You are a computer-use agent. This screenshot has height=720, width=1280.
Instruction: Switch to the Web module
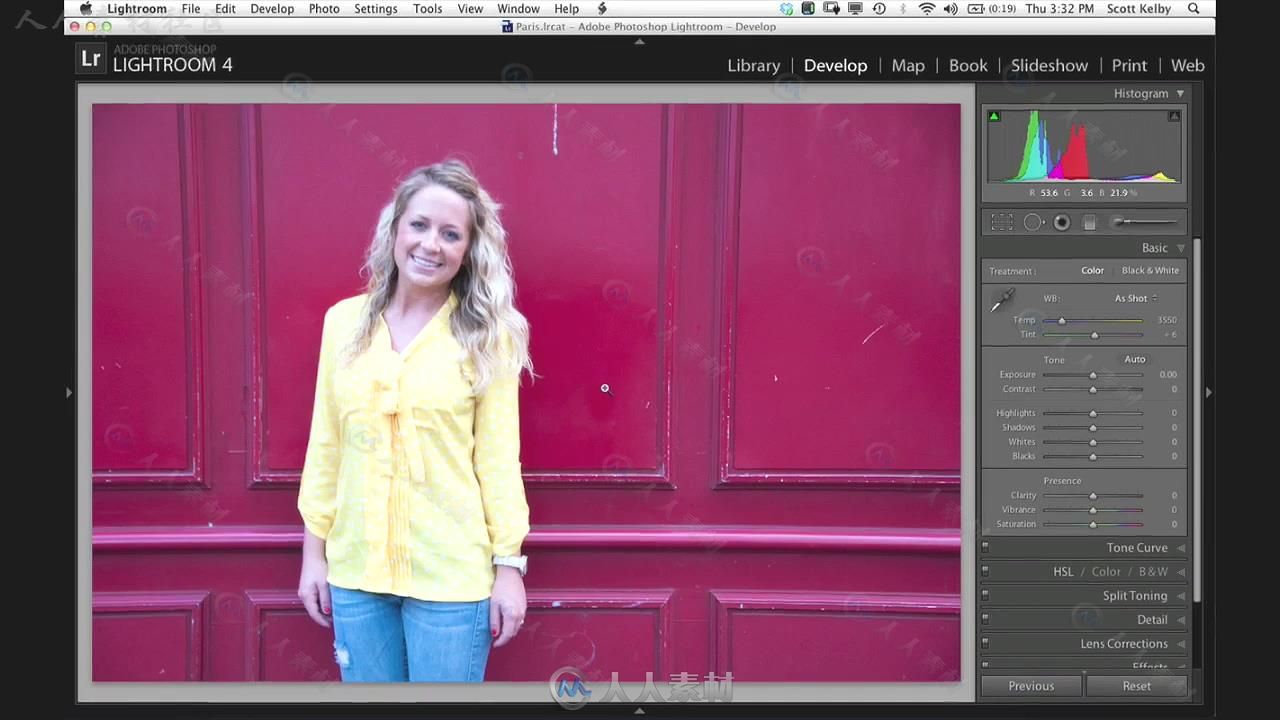1188,66
